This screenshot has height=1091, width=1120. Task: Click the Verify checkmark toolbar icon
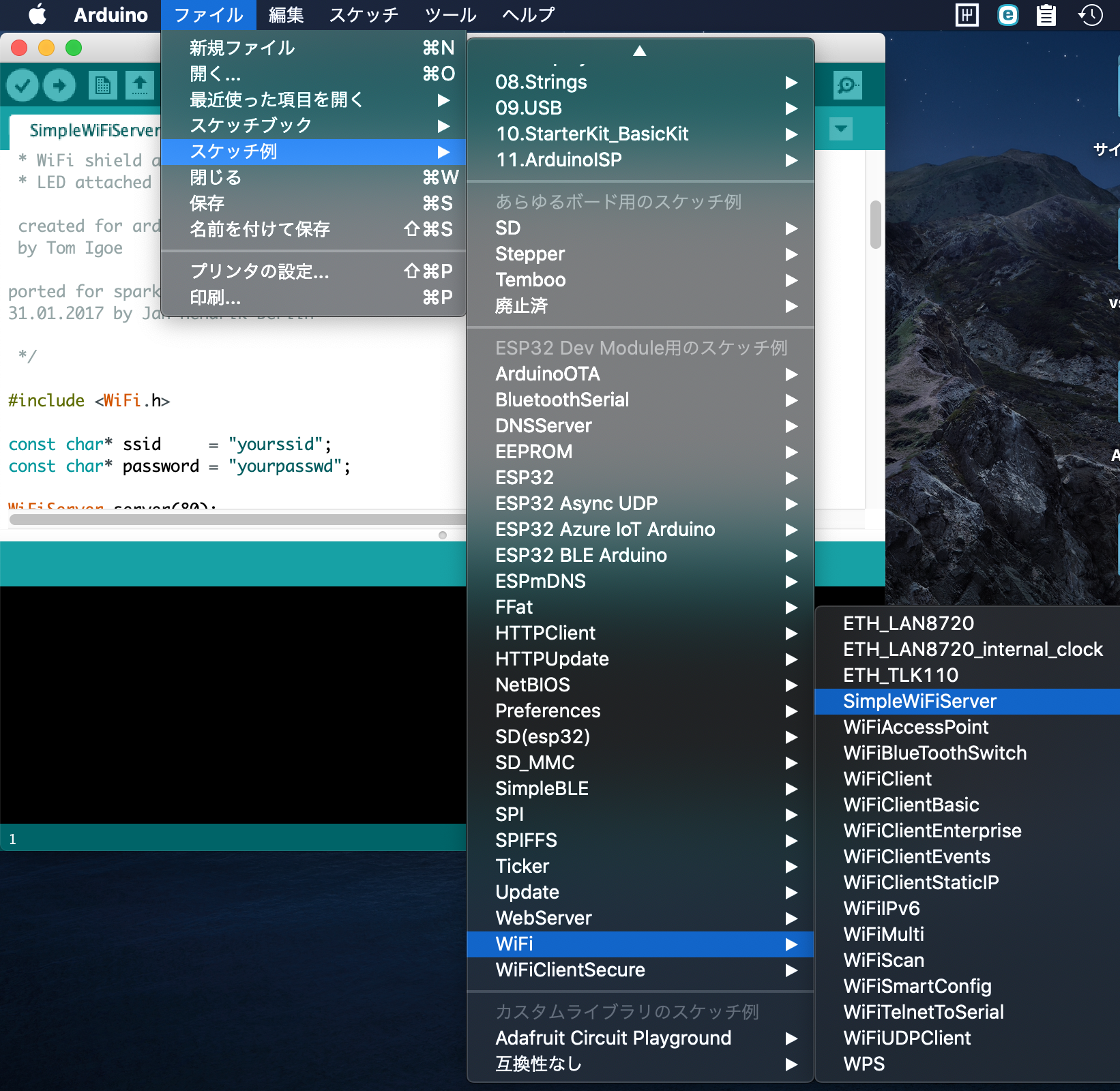pyautogui.click(x=23, y=85)
